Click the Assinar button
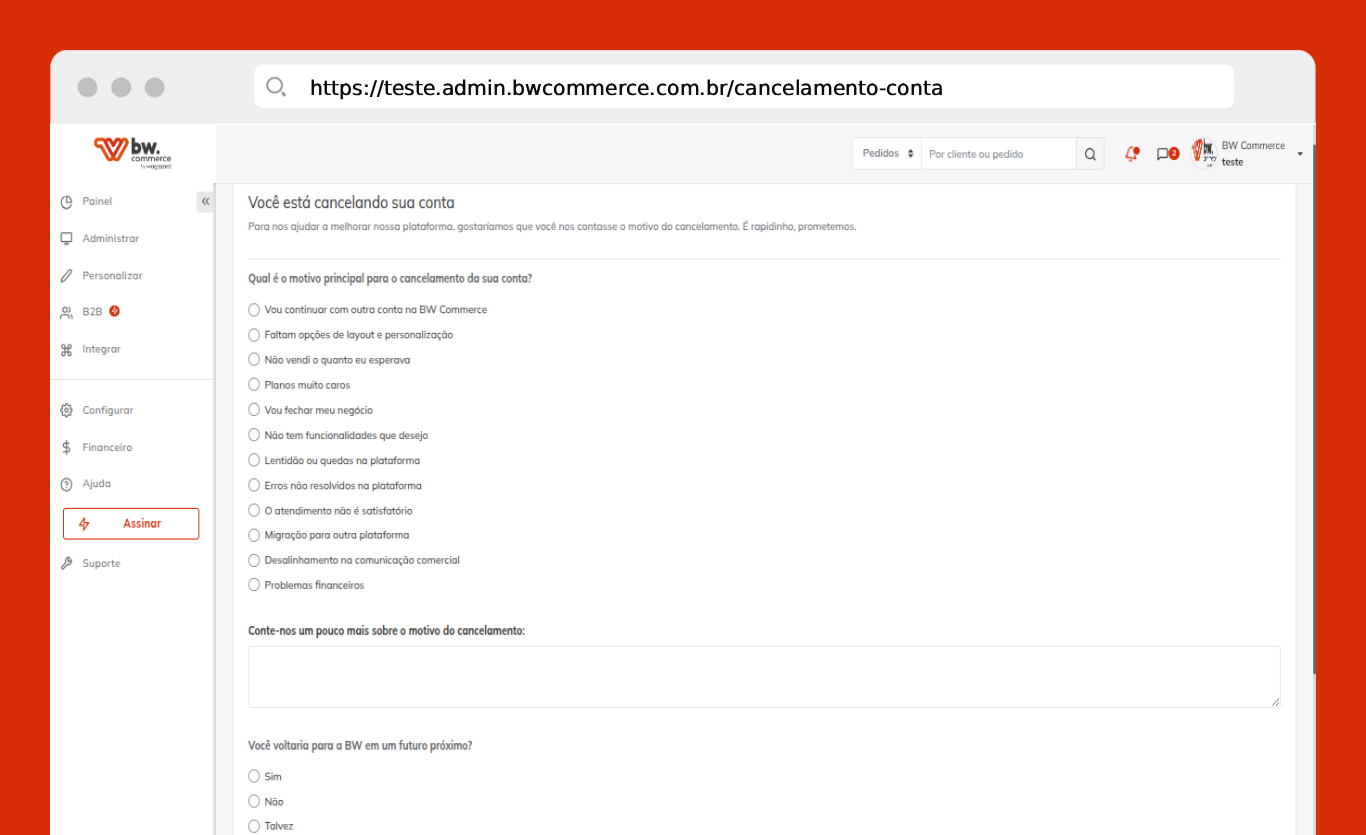 pyautogui.click(x=131, y=524)
